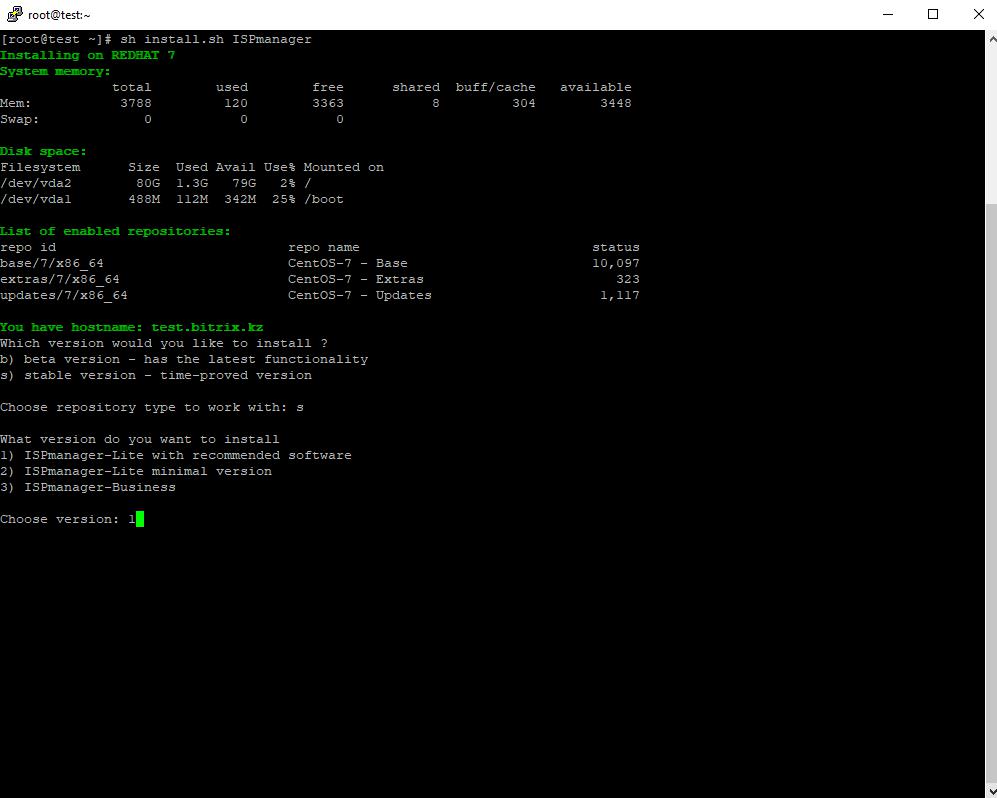This screenshot has width=997, height=798.
Task: Click 'What version do you want to install'
Action: pyautogui.click(x=139, y=439)
